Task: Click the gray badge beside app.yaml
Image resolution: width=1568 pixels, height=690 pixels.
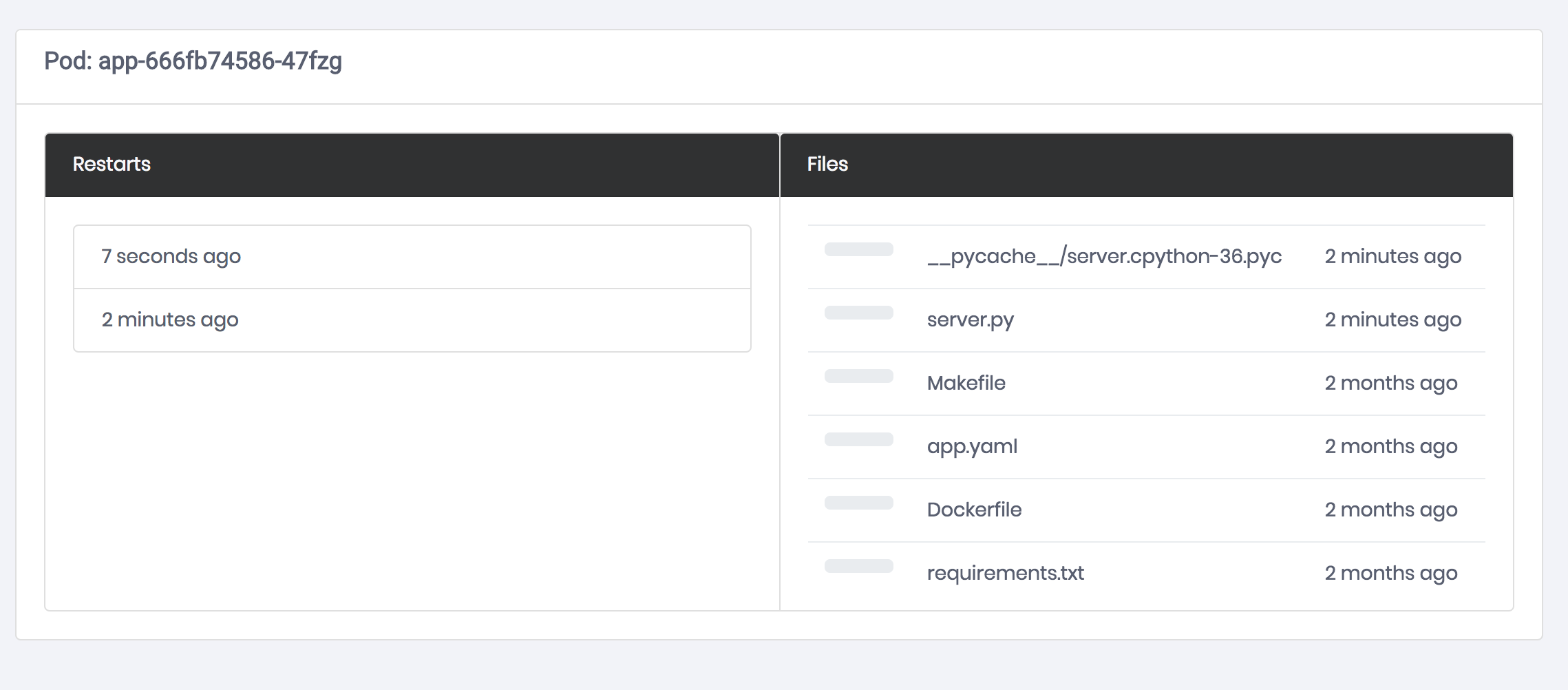Action: [858, 439]
